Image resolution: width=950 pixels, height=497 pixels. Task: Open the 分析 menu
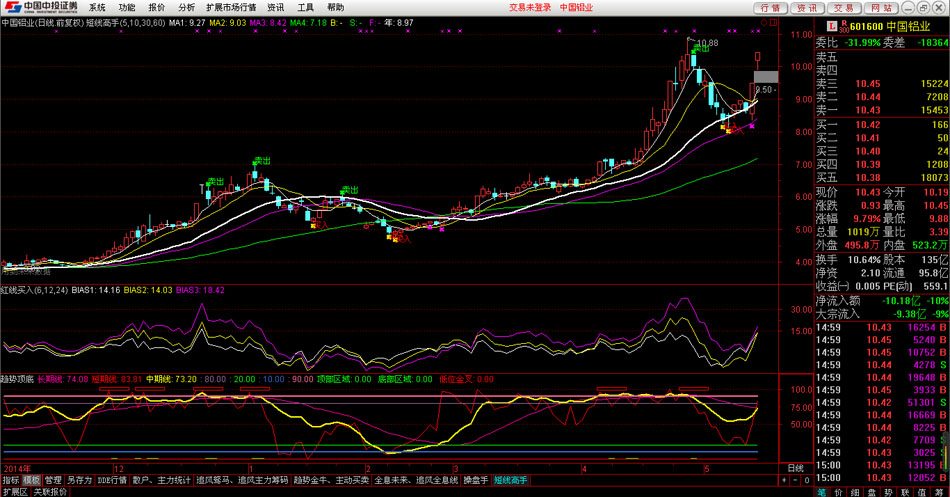click(x=187, y=7)
